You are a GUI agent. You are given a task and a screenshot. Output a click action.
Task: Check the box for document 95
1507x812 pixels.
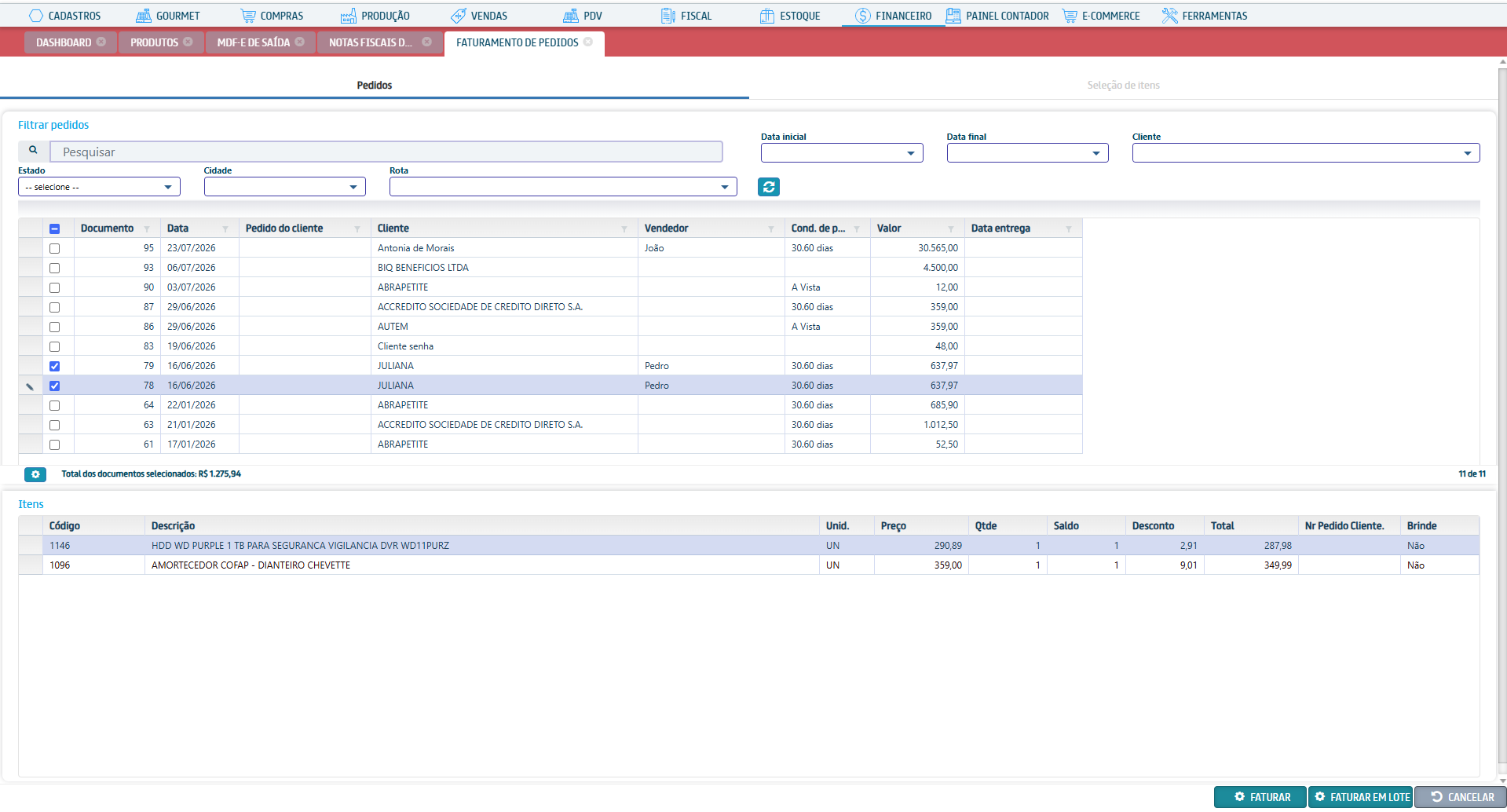click(x=54, y=248)
